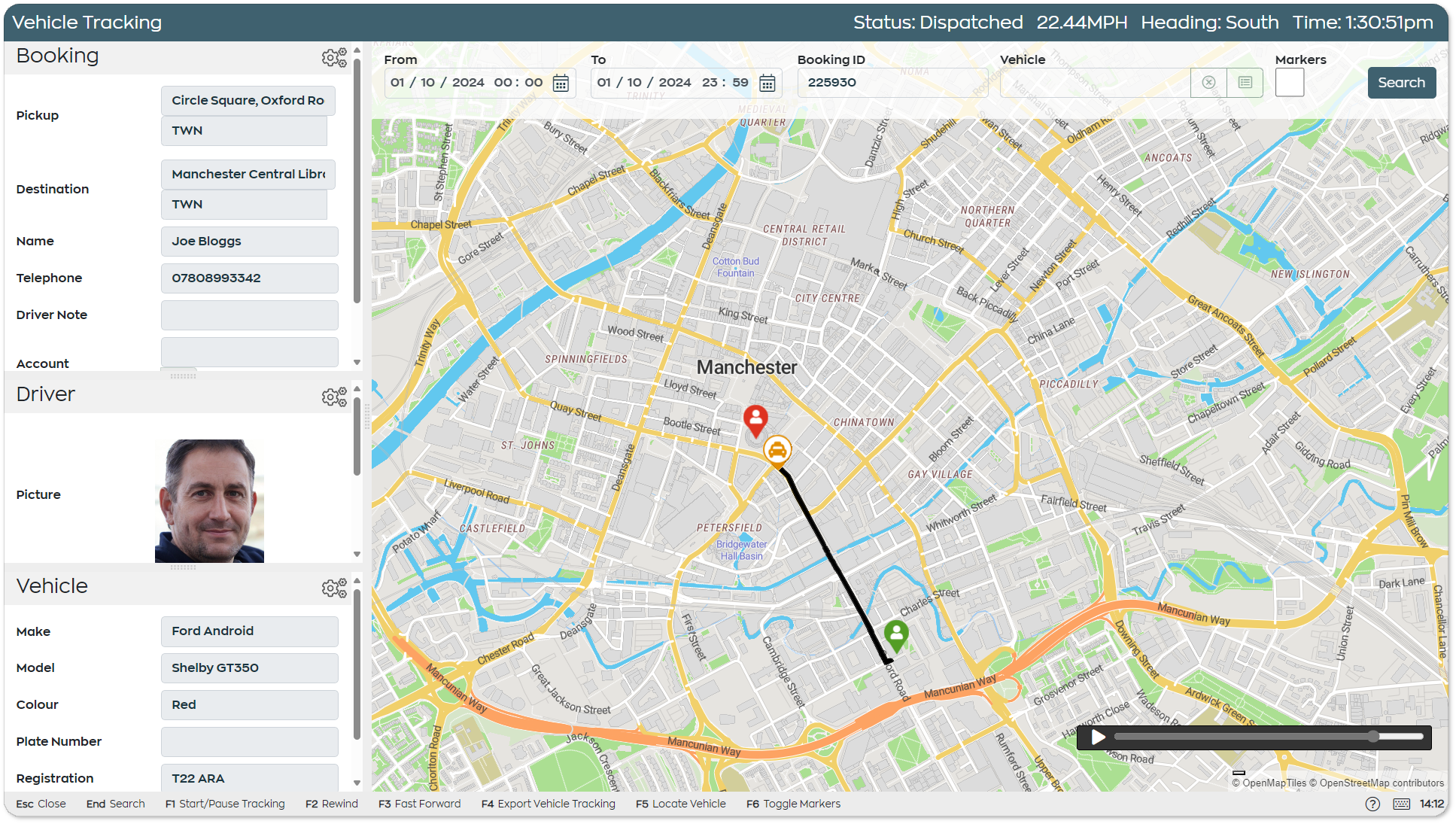1456x824 pixels.
Task: Click the Name field Joe Bloggs
Action: tap(250, 242)
